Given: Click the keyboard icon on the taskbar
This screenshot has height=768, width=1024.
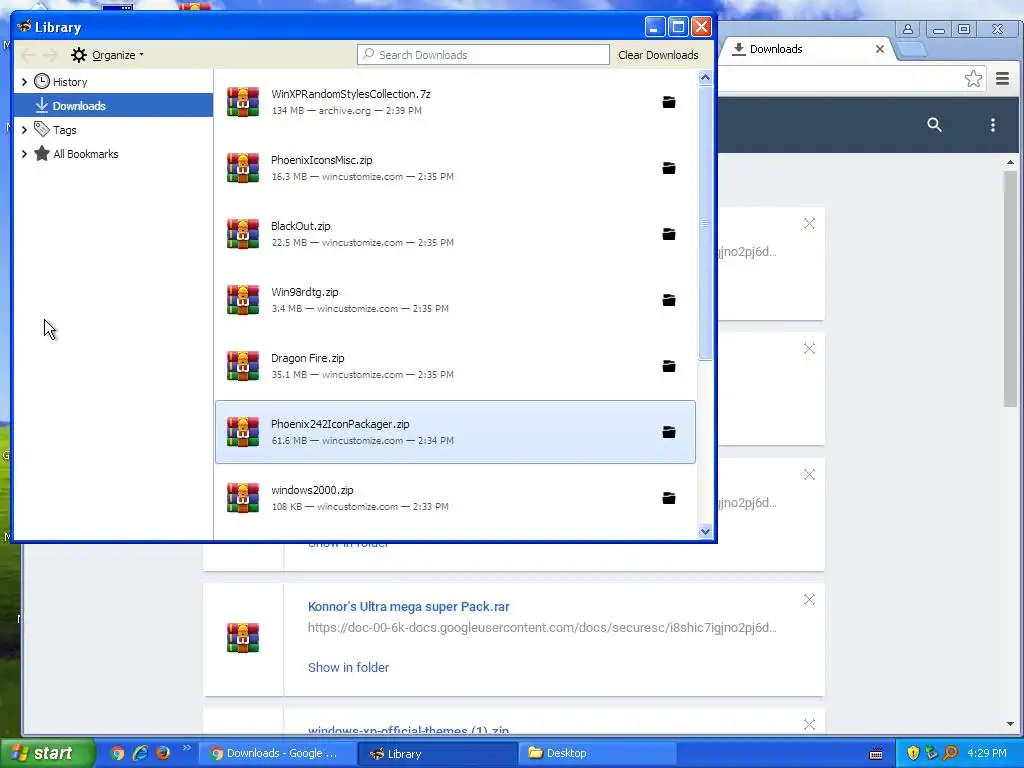Looking at the screenshot, I should tap(876, 754).
